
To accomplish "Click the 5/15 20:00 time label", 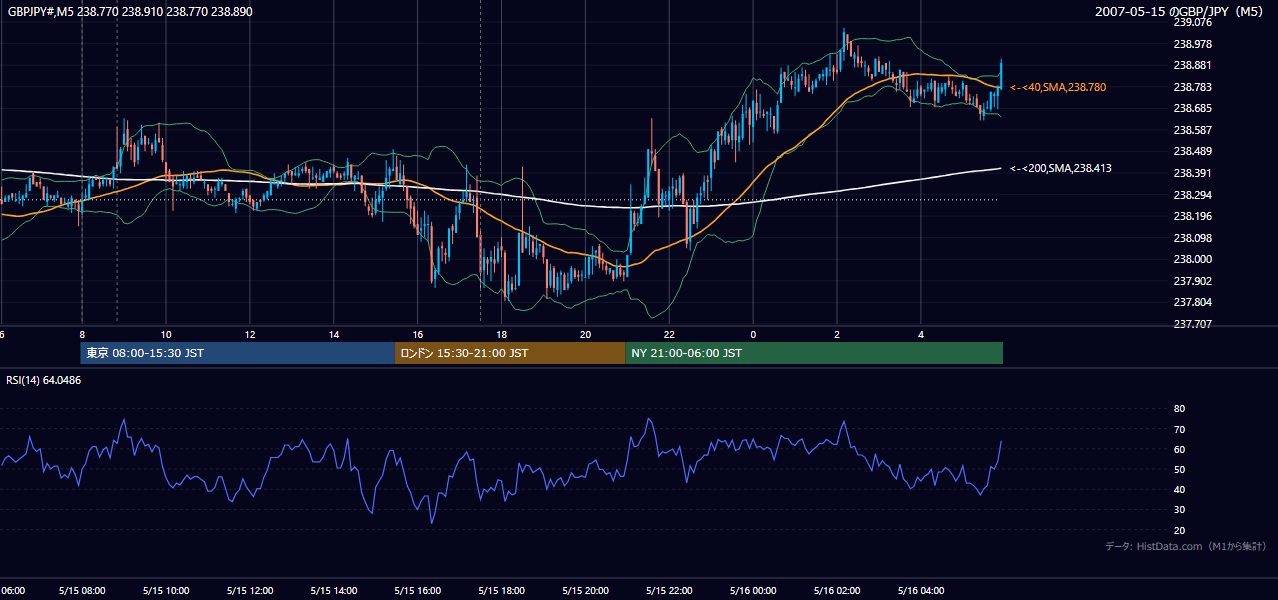I will pos(586,591).
